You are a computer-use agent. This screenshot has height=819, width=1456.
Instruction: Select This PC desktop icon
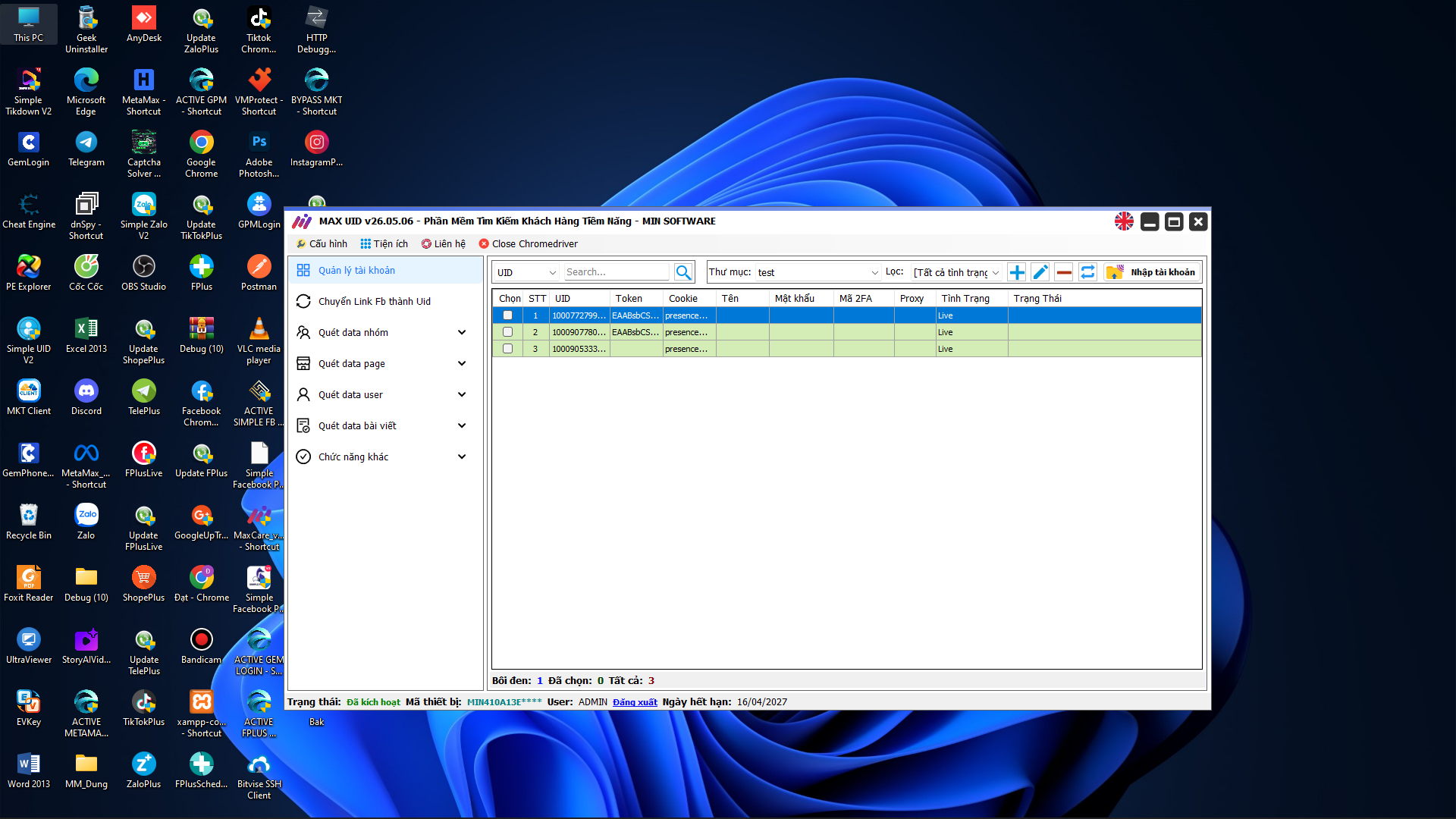(29, 24)
